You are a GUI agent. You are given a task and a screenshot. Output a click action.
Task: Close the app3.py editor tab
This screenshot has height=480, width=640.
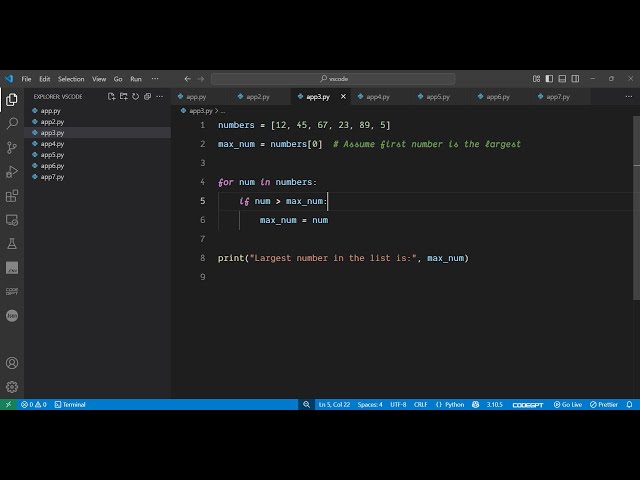343,97
